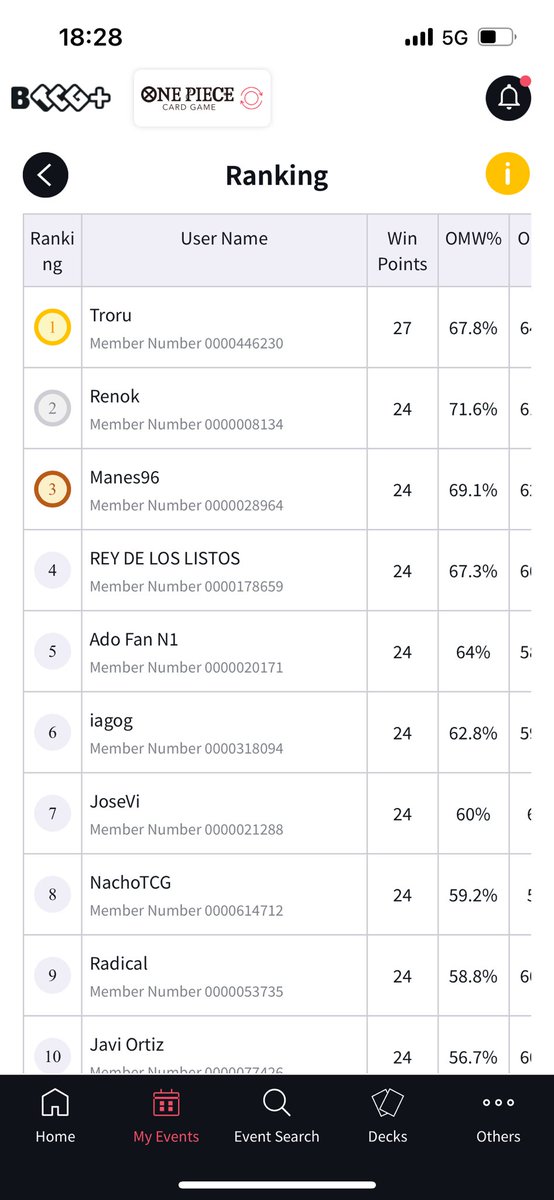The image size is (554, 1200).
Task: Select user Troru row
Action: point(277,327)
